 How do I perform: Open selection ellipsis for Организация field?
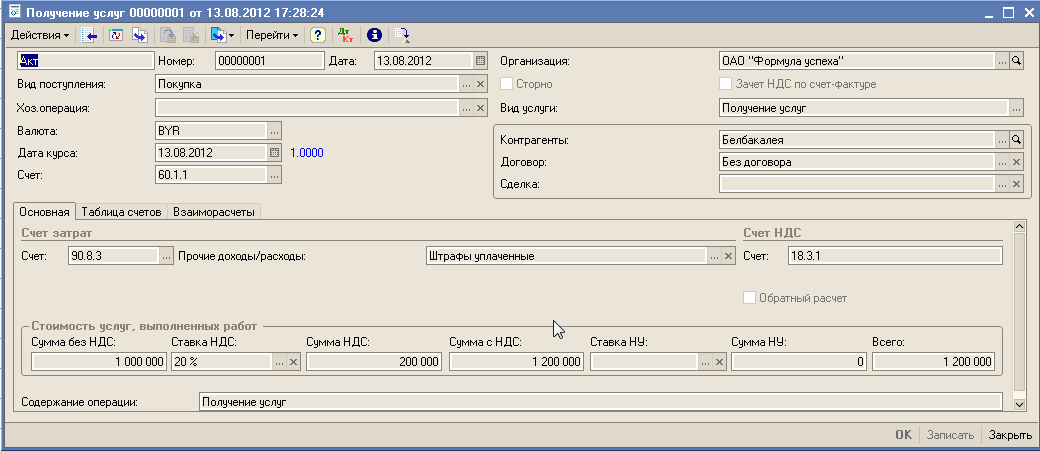click(1002, 61)
